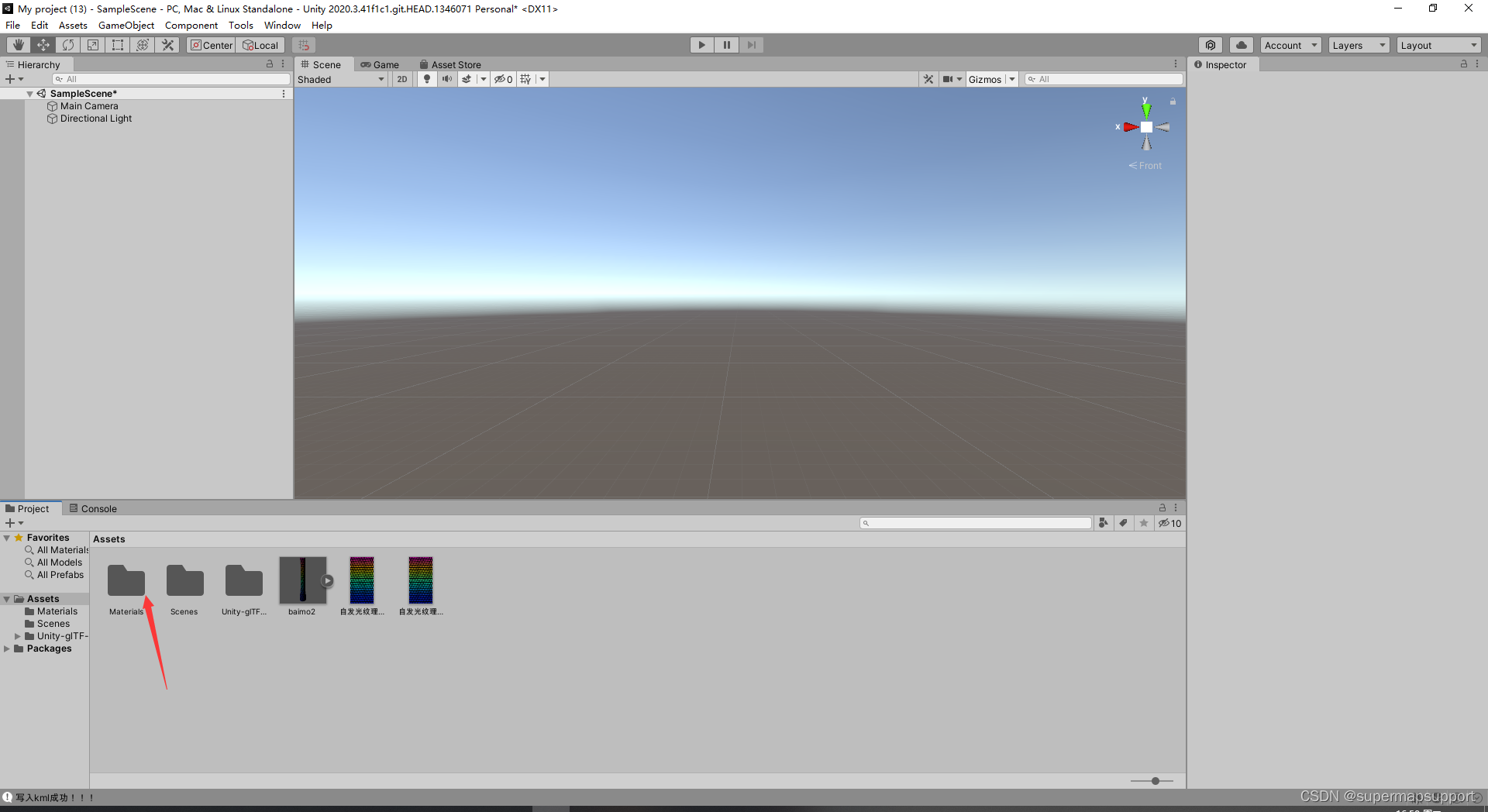Select the Scale tool
The width and height of the screenshot is (1488, 812).
click(x=93, y=44)
